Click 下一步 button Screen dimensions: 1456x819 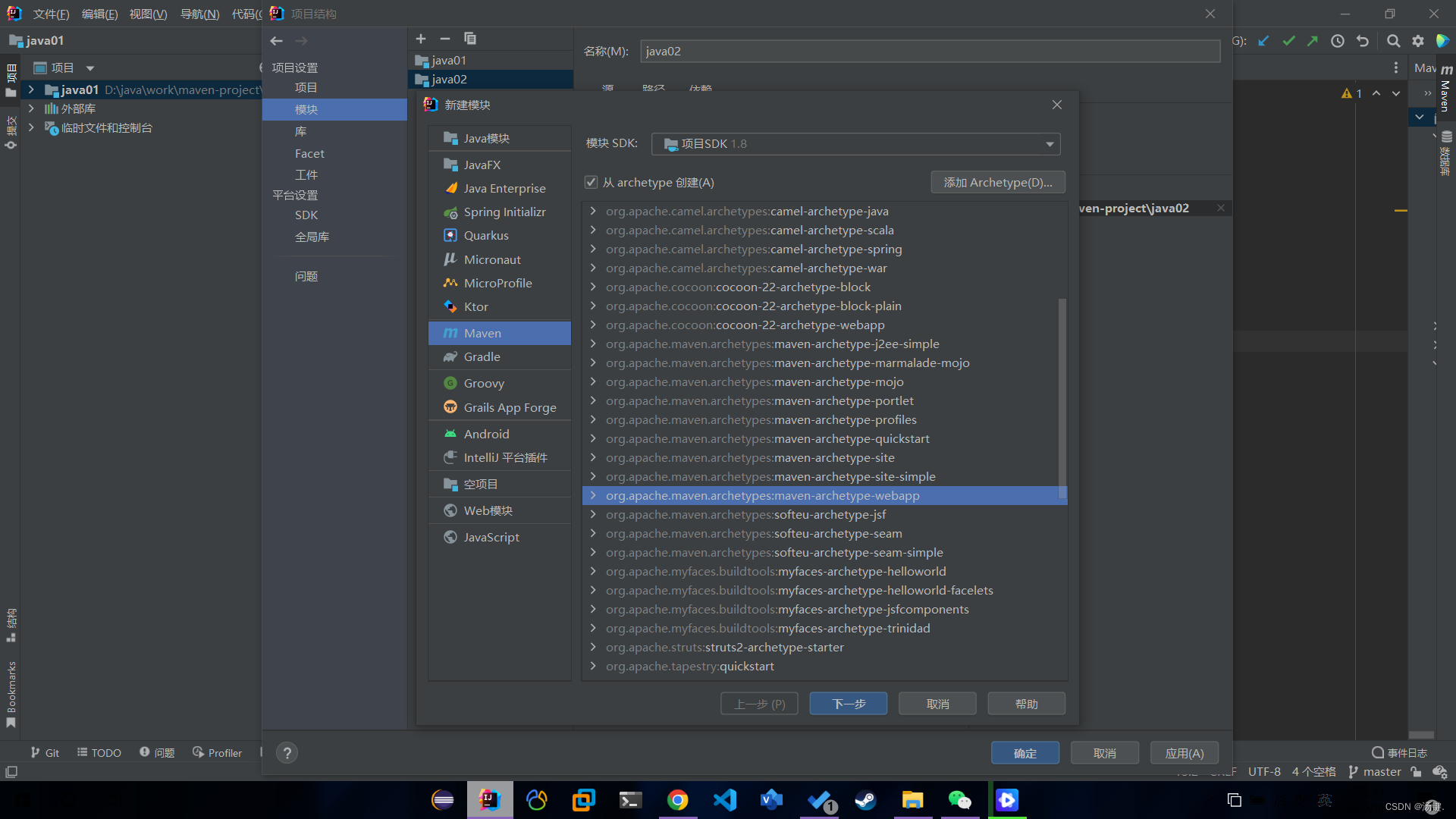[848, 704]
